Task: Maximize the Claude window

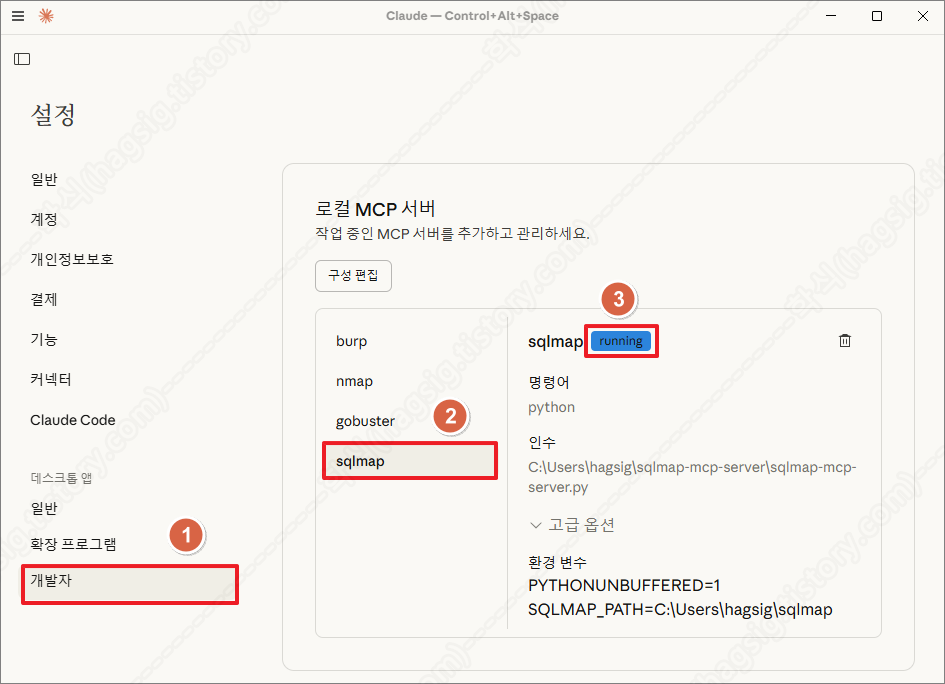Action: (877, 16)
